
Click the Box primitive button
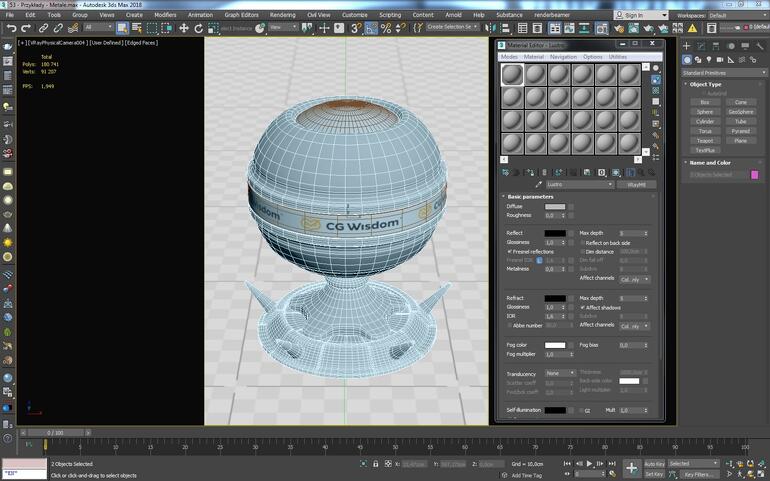click(705, 102)
